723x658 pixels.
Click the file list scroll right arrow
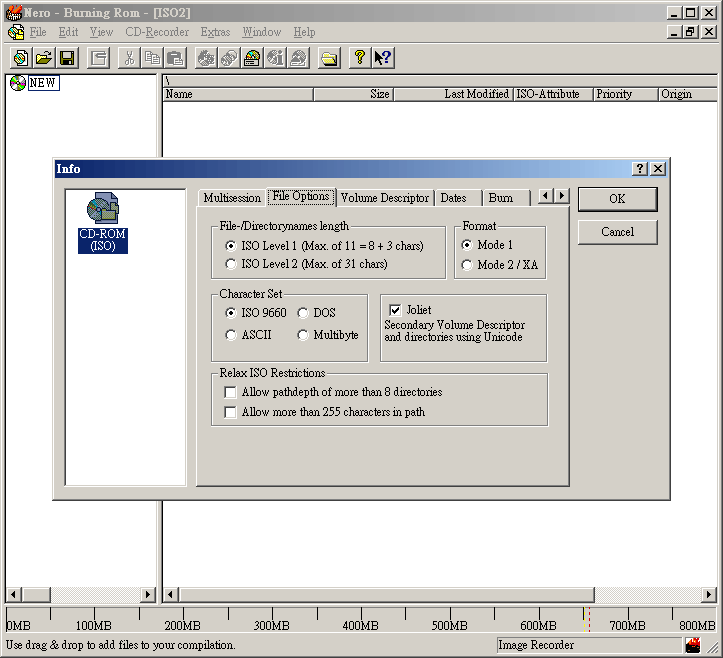pos(709,595)
